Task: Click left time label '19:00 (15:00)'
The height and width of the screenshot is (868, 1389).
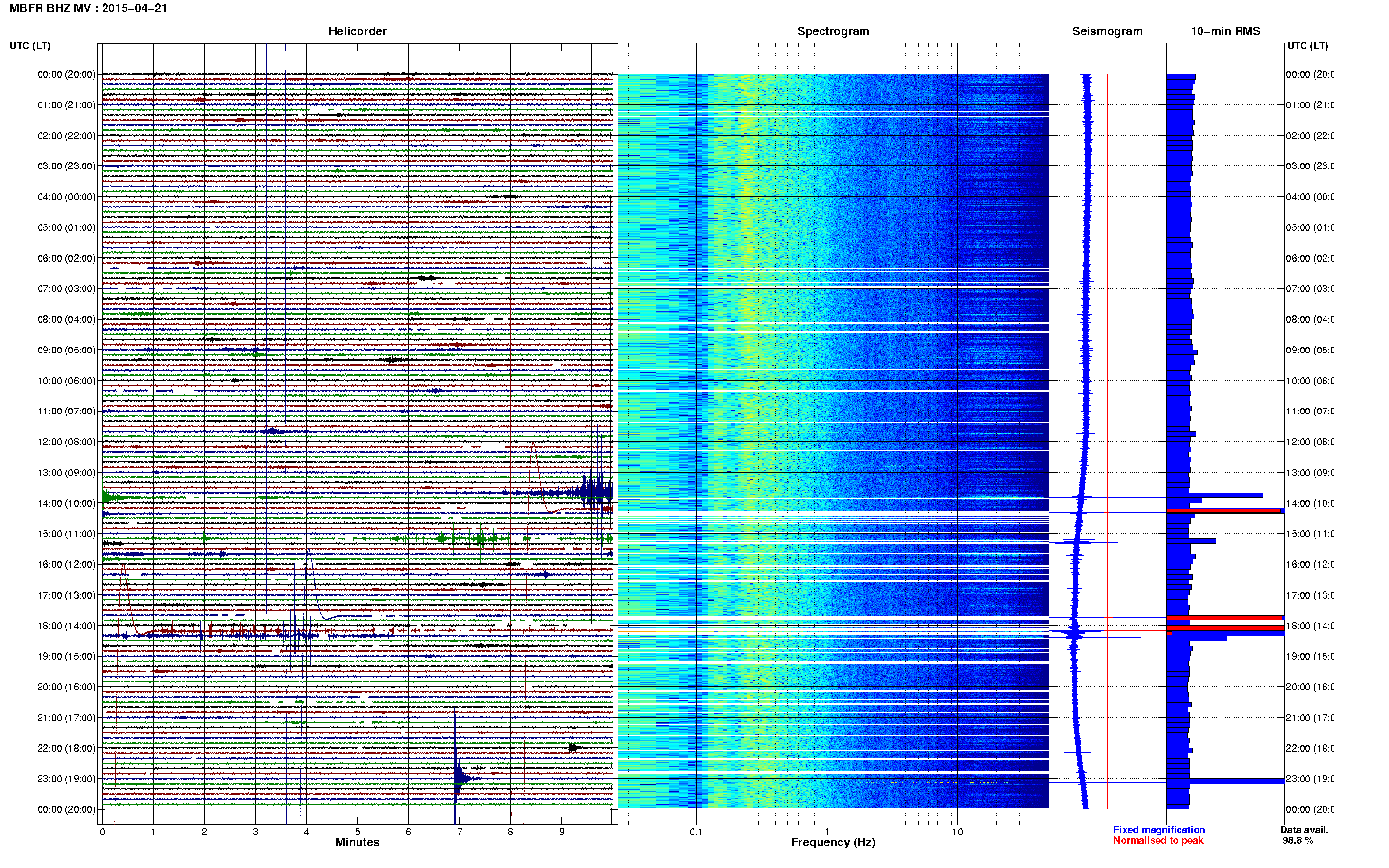Action: pyautogui.click(x=66, y=656)
